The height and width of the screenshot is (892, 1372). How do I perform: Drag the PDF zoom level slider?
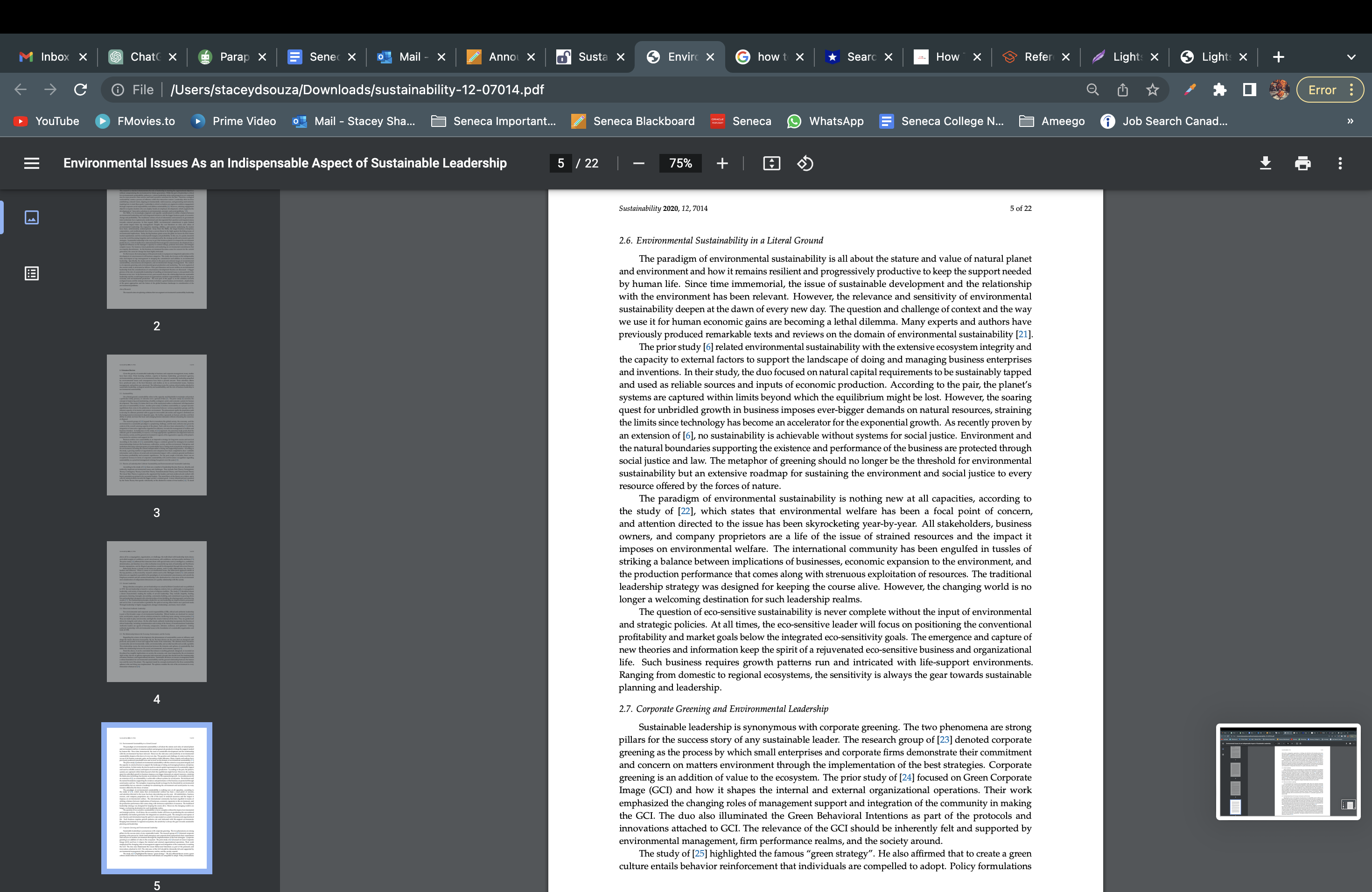tap(680, 163)
